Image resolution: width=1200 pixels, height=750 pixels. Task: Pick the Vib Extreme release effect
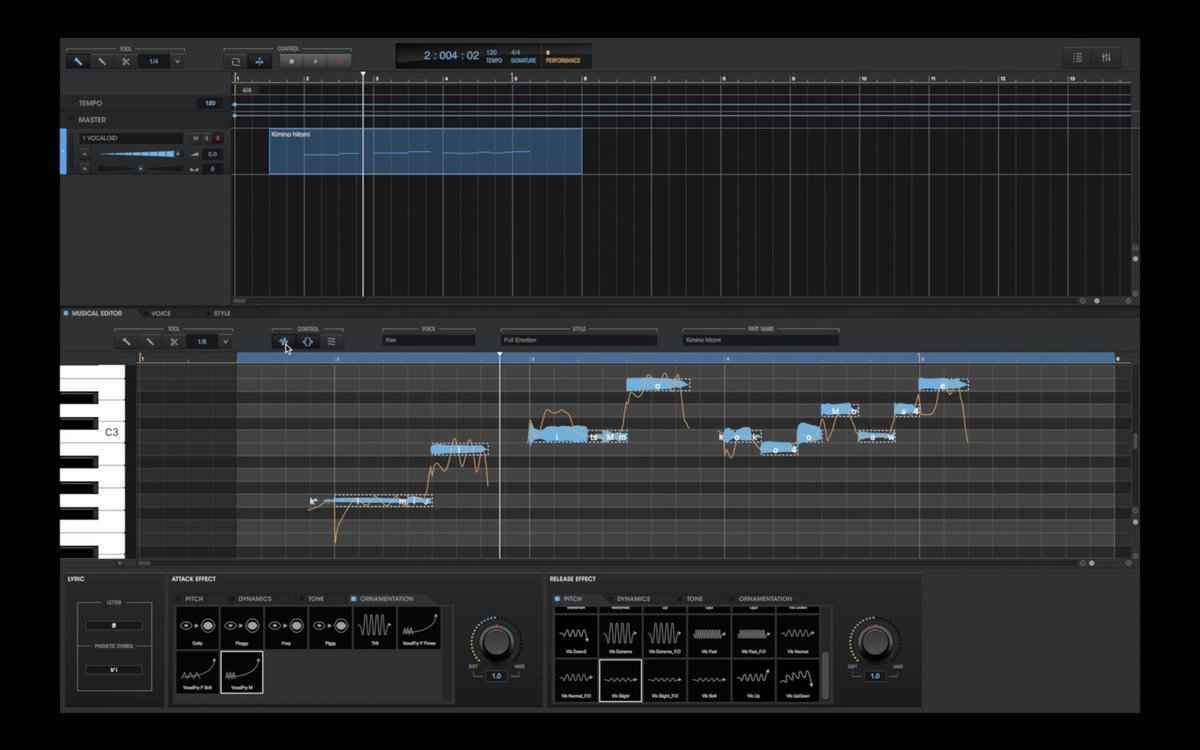(620, 634)
